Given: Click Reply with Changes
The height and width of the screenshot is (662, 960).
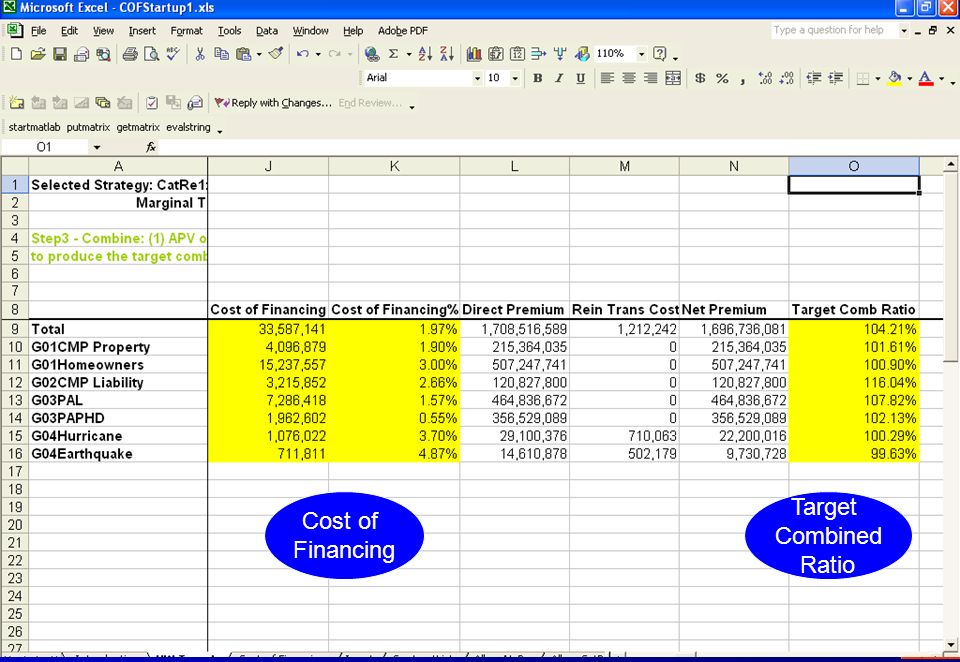Looking at the screenshot, I should [273, 103].
